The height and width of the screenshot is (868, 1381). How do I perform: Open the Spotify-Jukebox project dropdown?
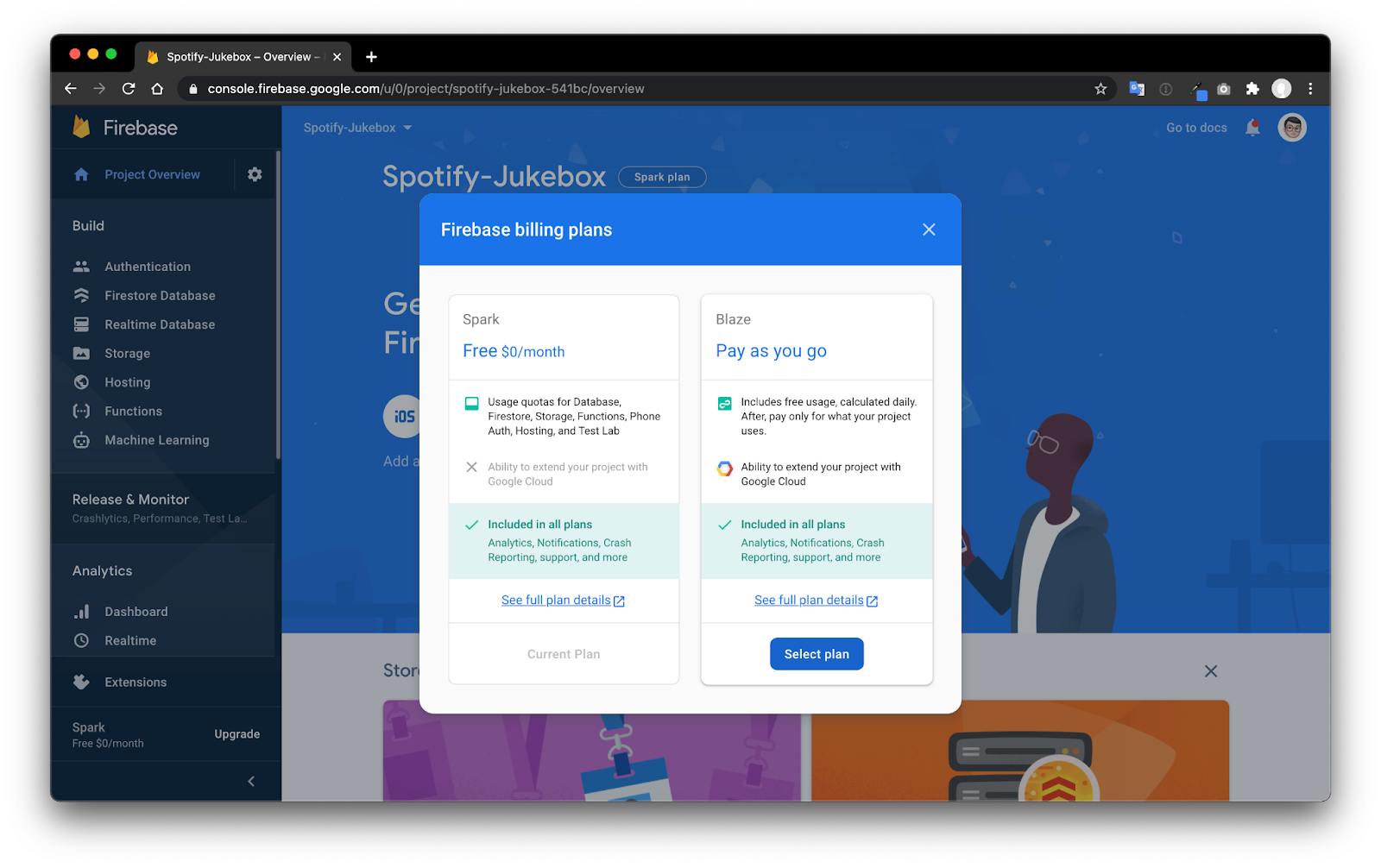click(x=357, y=128)
